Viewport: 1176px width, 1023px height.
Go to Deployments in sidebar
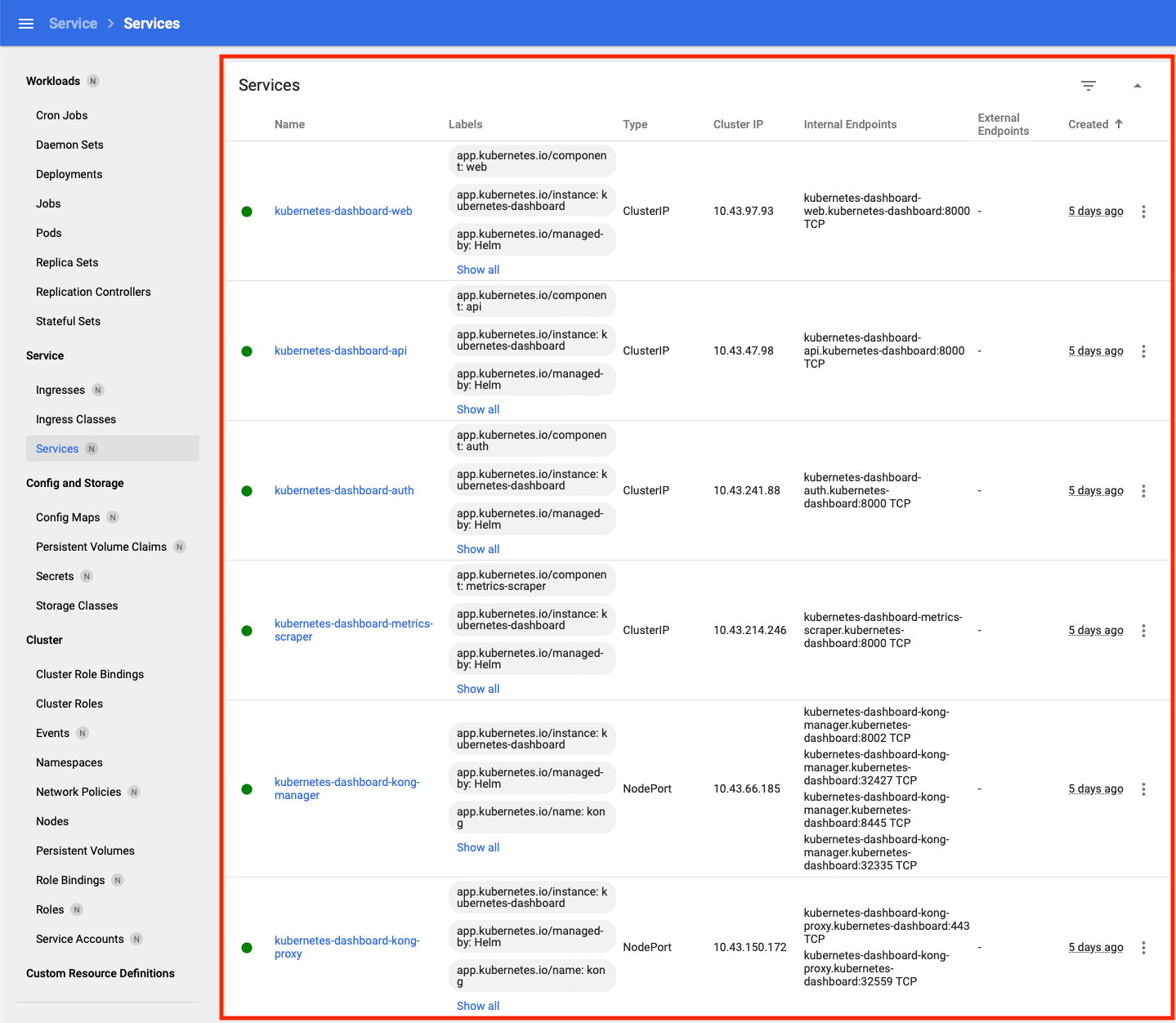click(x=69, y=174)
